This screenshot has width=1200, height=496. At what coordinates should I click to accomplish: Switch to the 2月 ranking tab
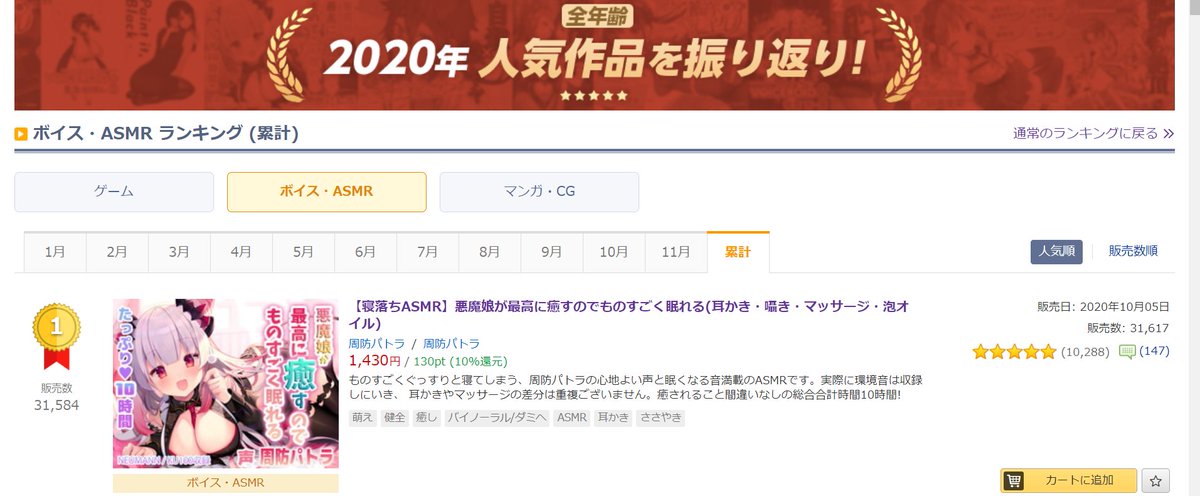(x=117, y=252)
